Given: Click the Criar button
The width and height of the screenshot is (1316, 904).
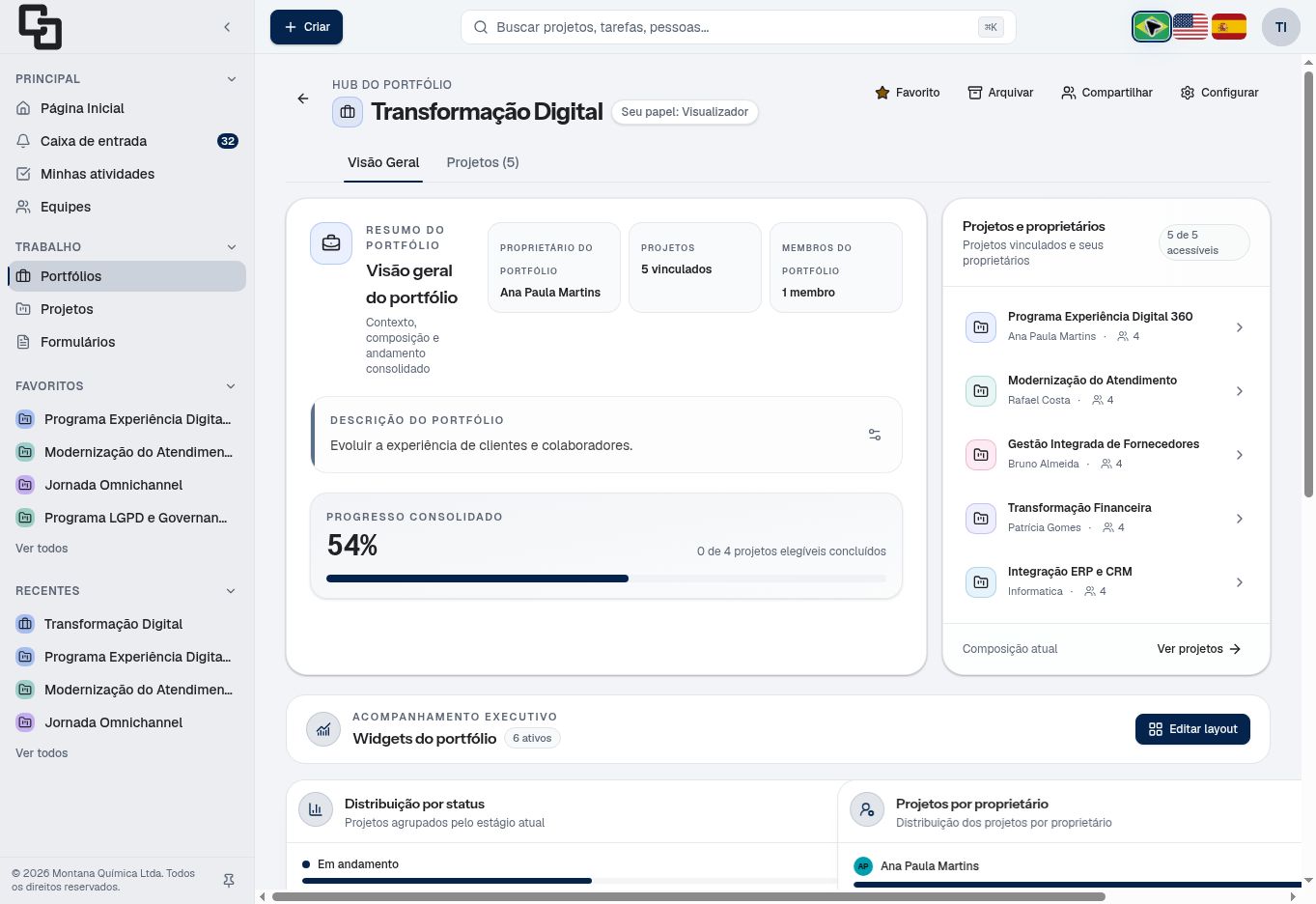Looking at the screenshot, I should tap(306, 27).
